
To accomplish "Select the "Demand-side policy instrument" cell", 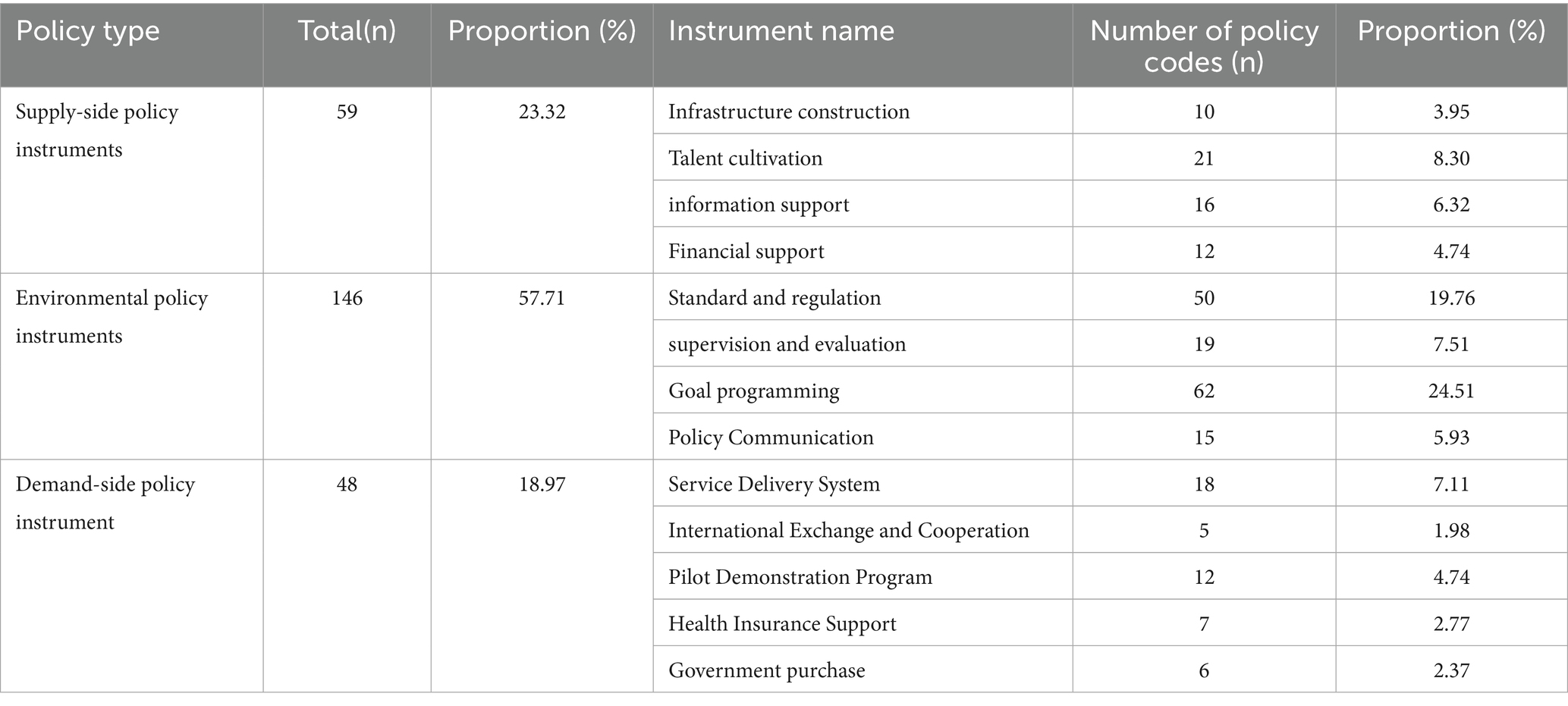I will (x=105, y=503).
